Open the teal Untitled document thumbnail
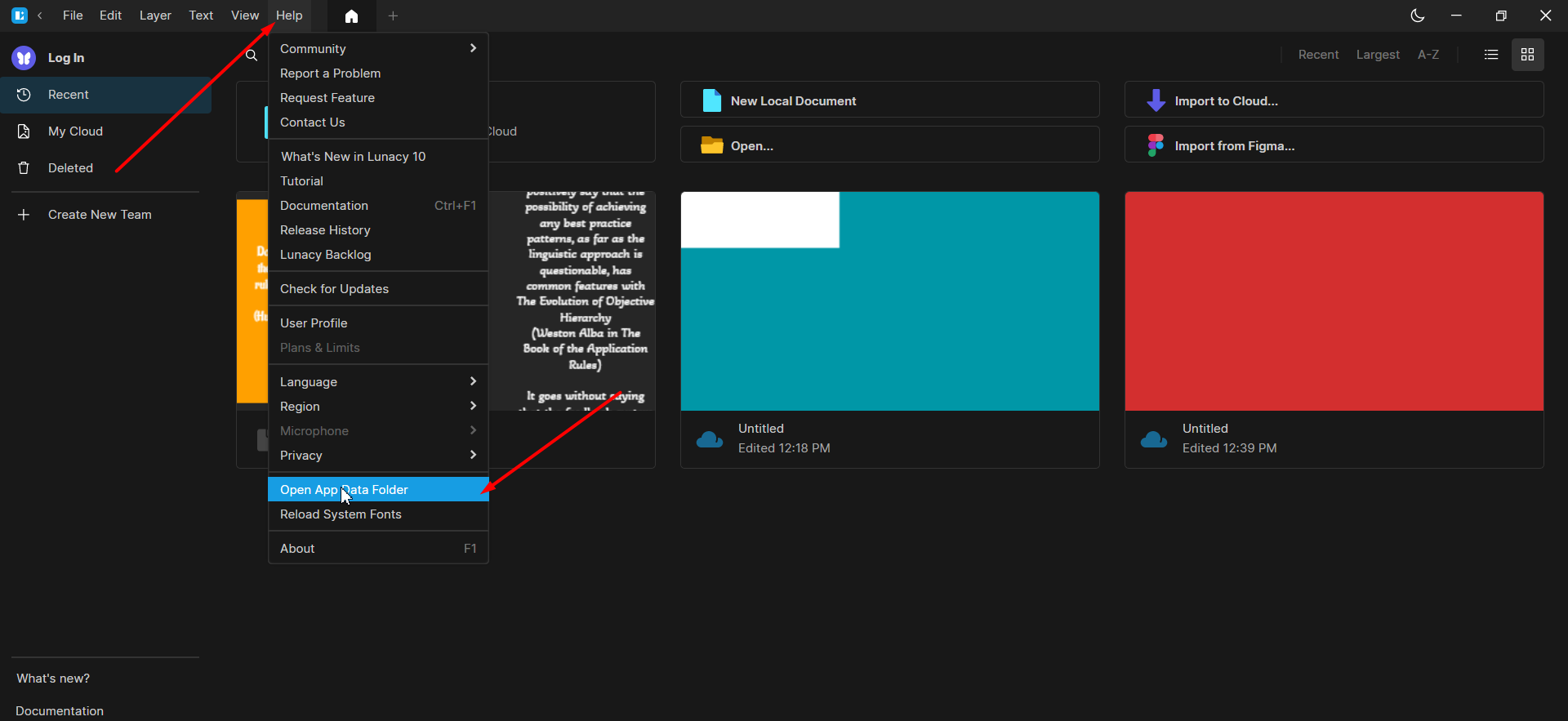Image resolution: width=1568 pixels, height=721 pixels. [889, 301]
